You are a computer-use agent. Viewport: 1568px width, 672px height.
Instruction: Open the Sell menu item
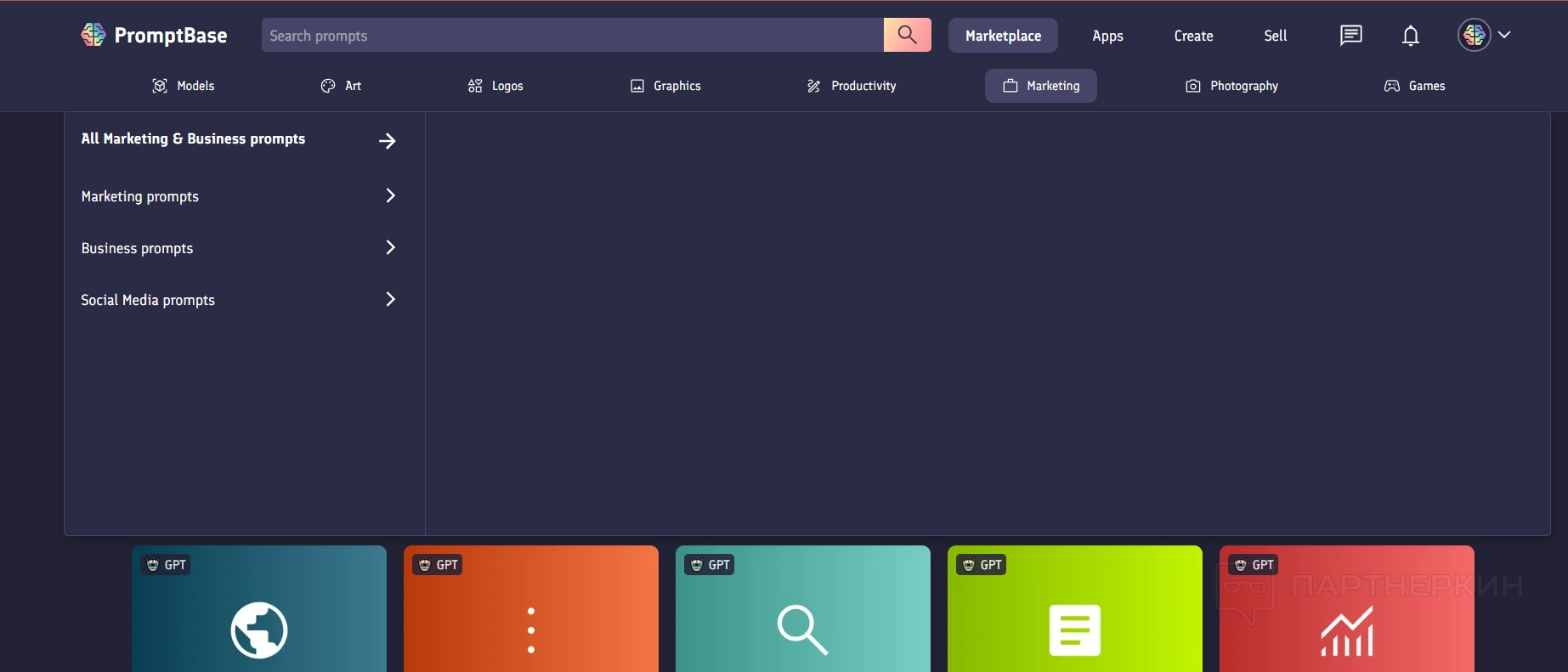[x=1276, y=36]
